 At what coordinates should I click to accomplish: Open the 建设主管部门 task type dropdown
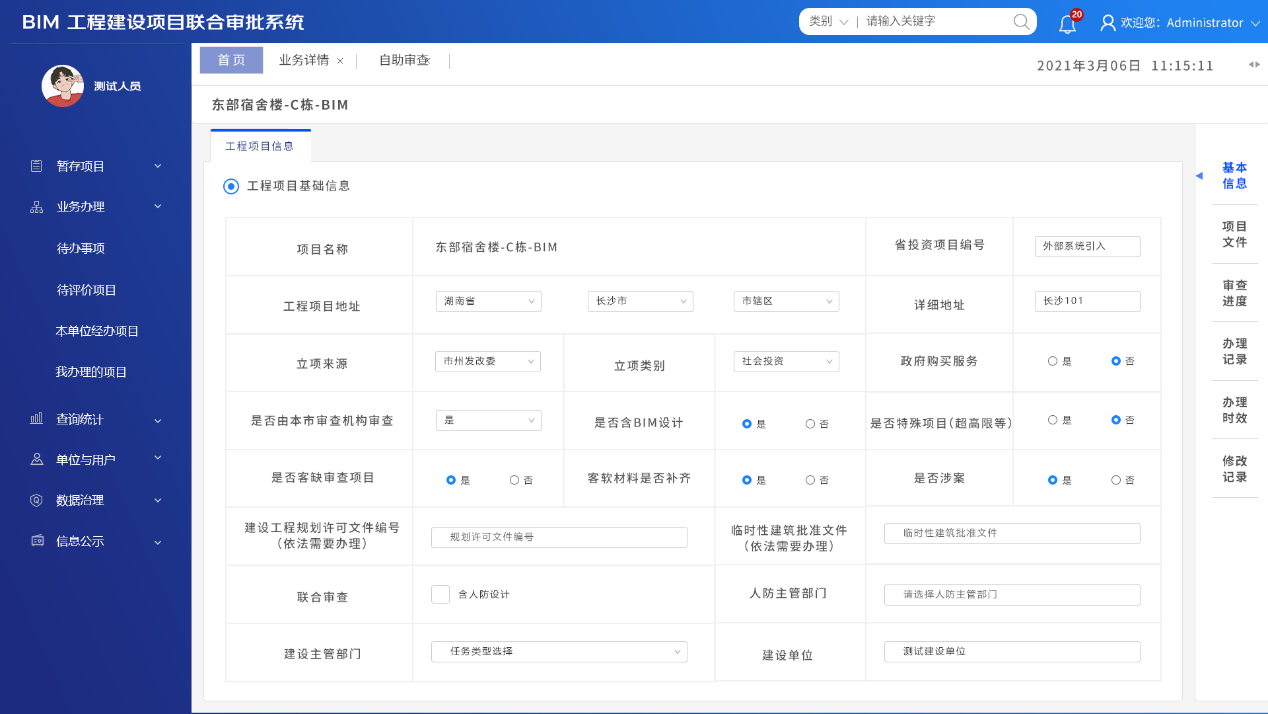559,651
